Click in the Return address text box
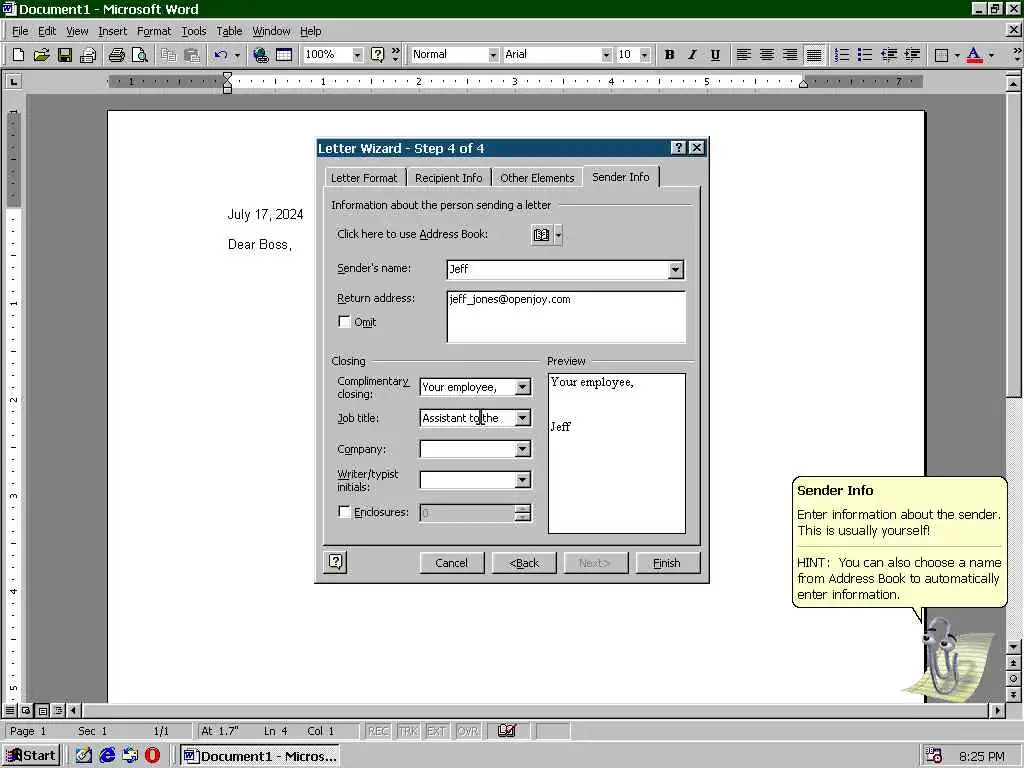Viewport: 1024px width, 768px height. [x=566, y=317]
